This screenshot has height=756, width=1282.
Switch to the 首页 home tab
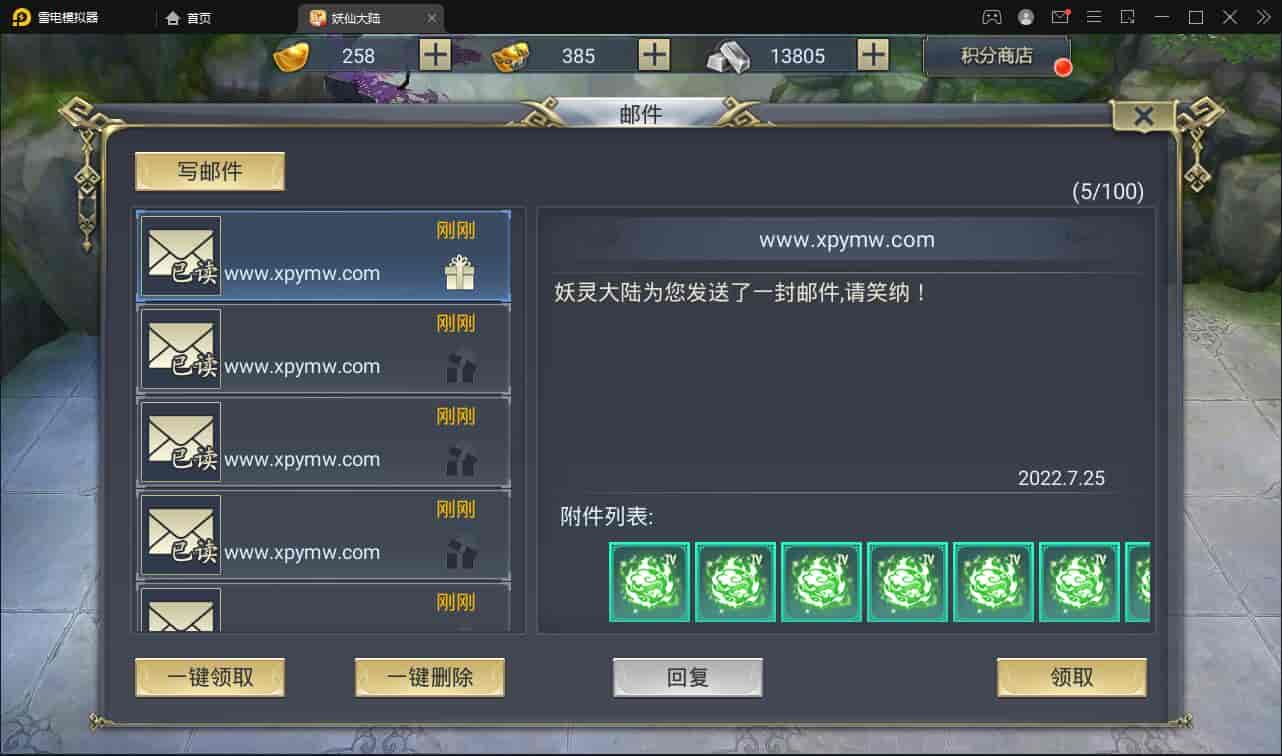tap(189, 18)
